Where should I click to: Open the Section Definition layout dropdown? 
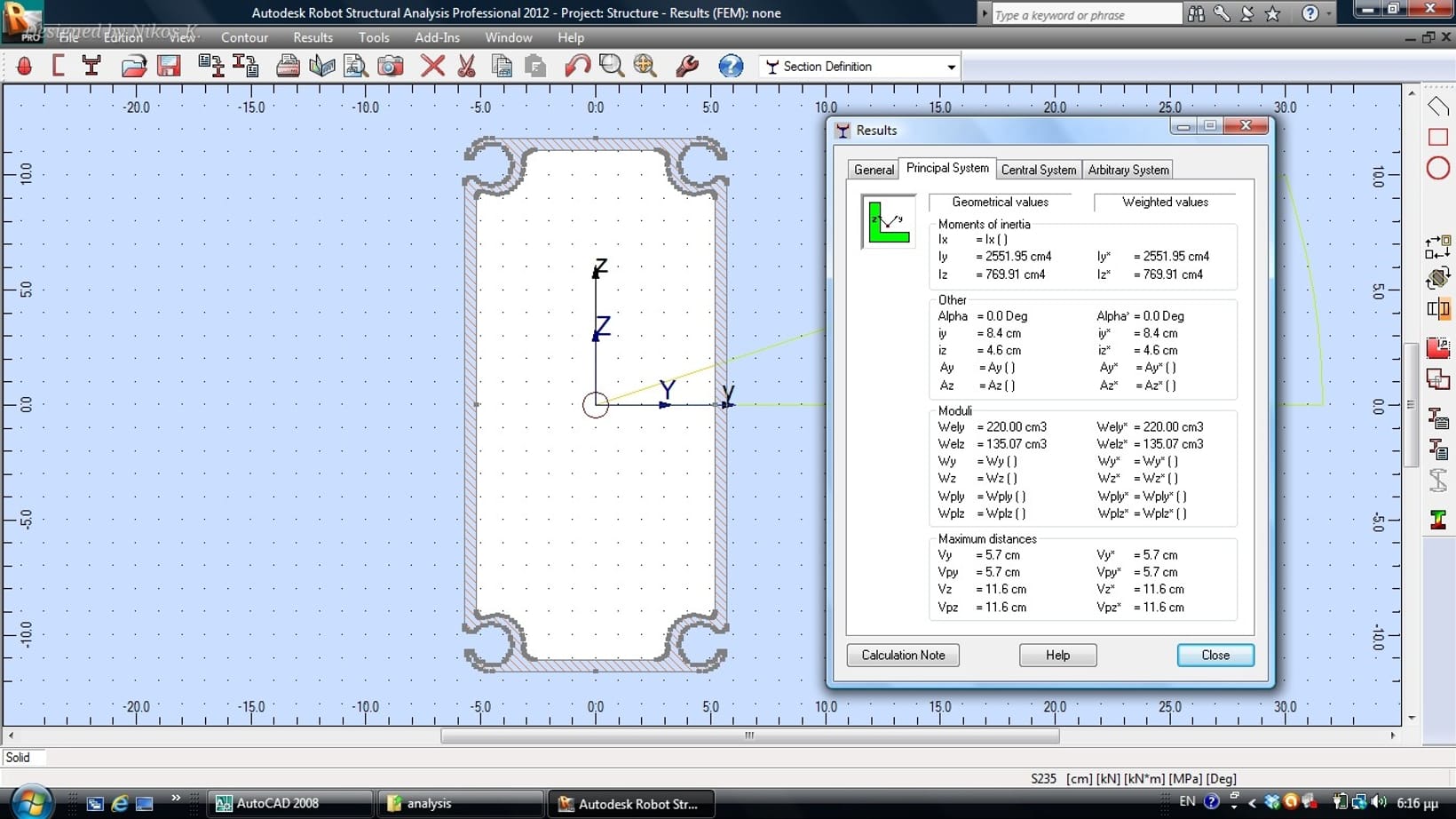pos(951,67)
